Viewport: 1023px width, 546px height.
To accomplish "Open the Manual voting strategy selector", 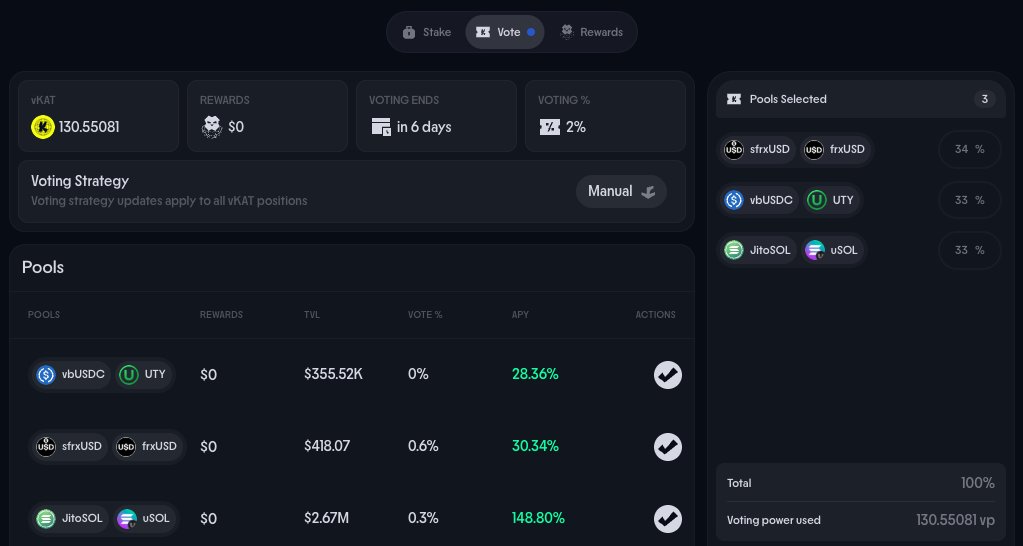I will tap(621, 191).
